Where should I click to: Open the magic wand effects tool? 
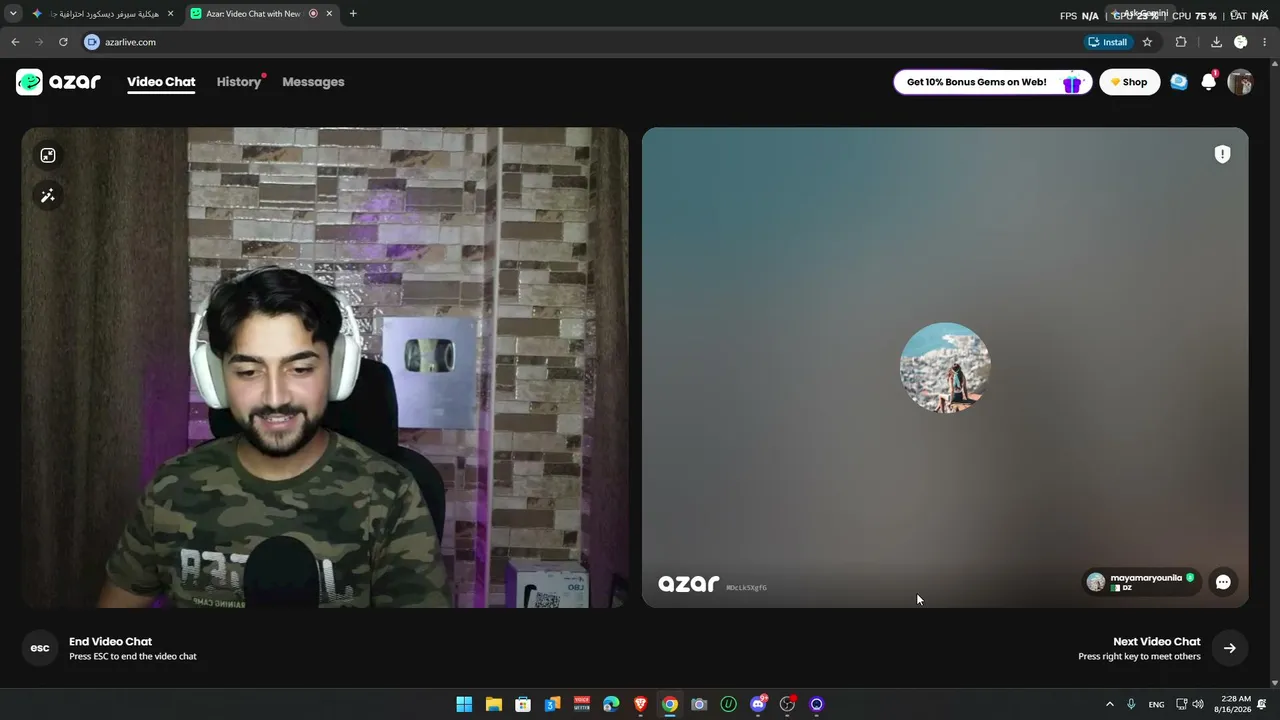(48, 196)
